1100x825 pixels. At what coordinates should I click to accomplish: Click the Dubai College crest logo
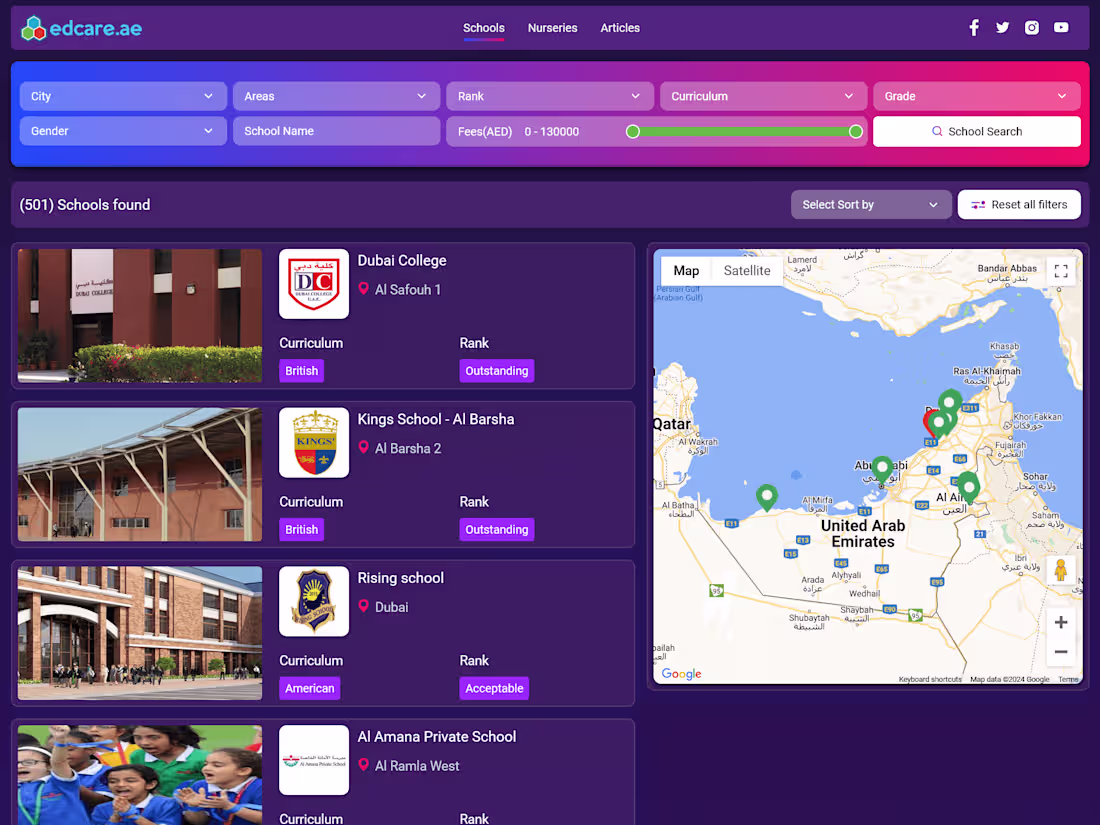[314, 284]
